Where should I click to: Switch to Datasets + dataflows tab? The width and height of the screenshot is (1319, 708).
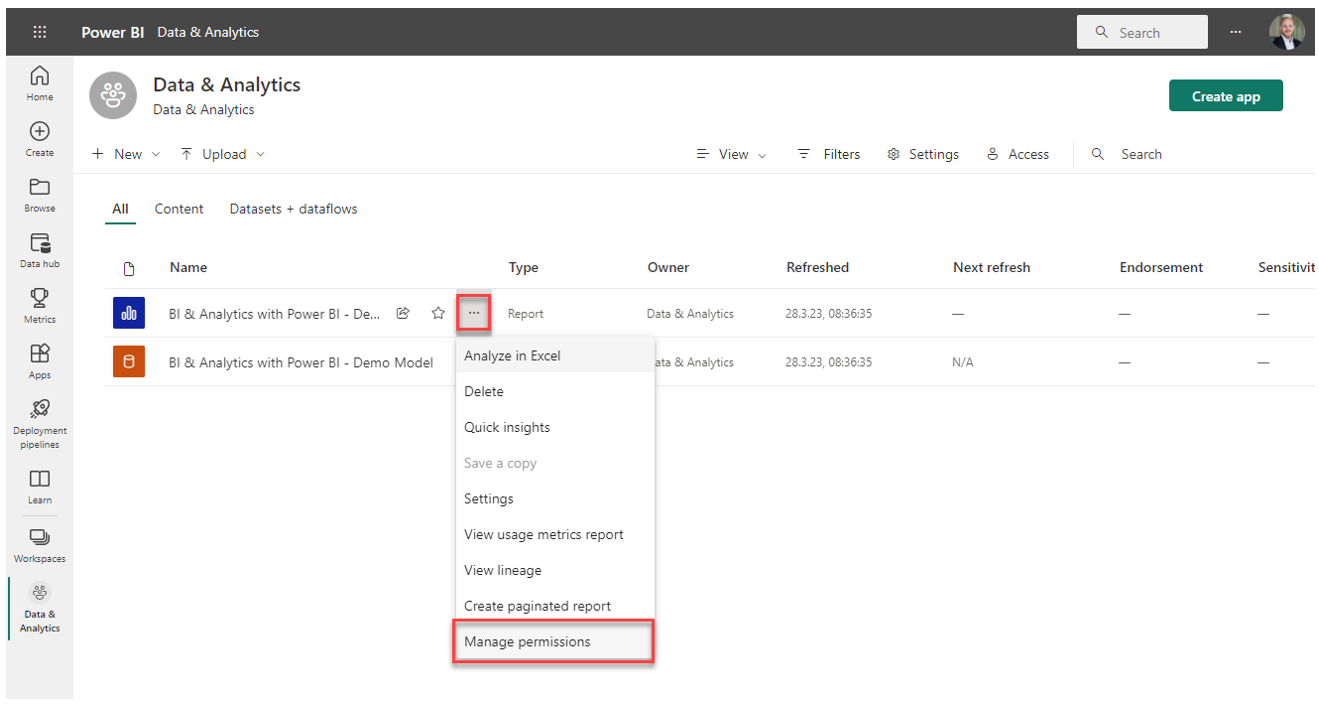[x=293, y=209]
